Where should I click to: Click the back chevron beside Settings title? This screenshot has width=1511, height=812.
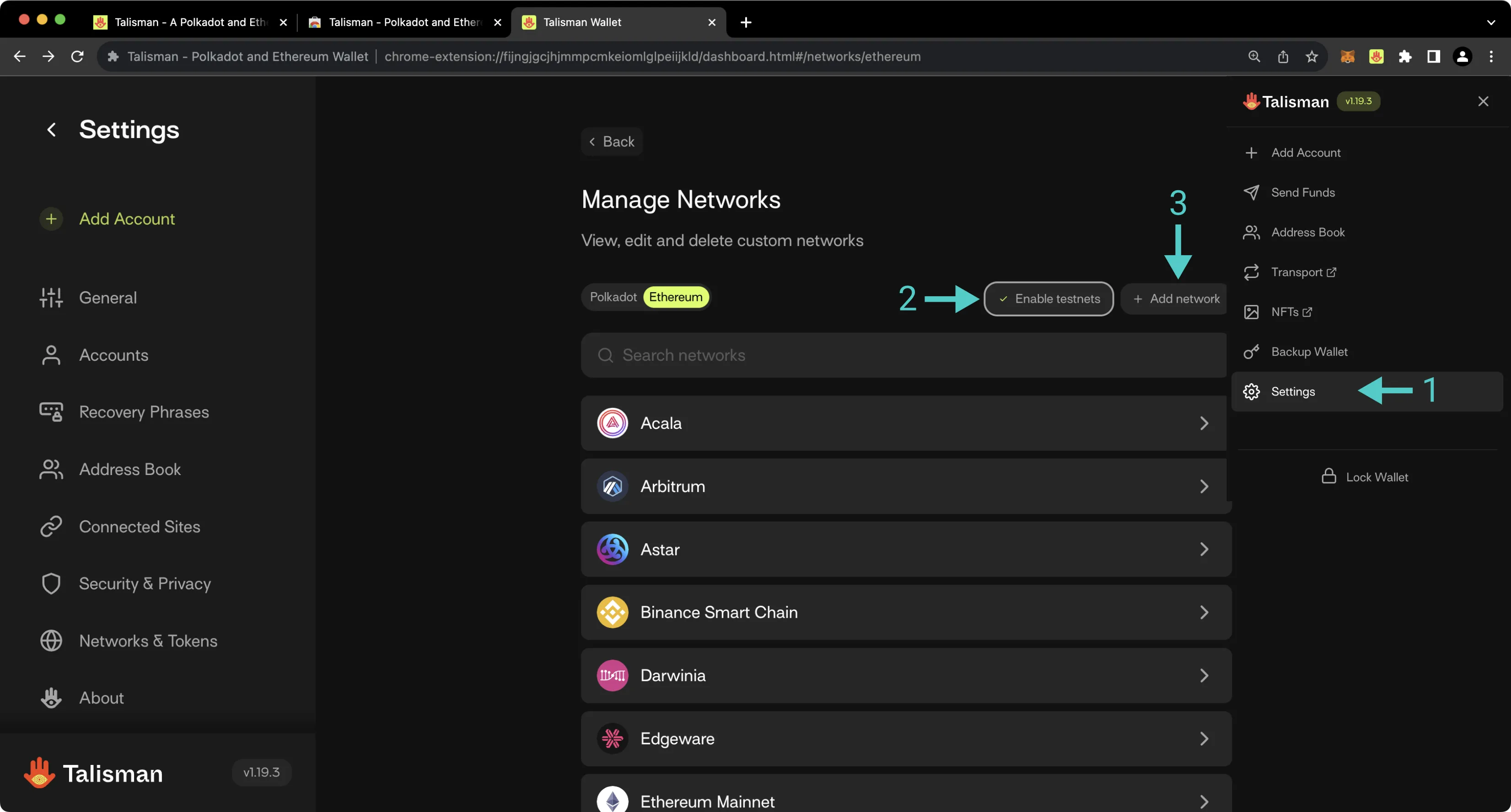(51, 129)
